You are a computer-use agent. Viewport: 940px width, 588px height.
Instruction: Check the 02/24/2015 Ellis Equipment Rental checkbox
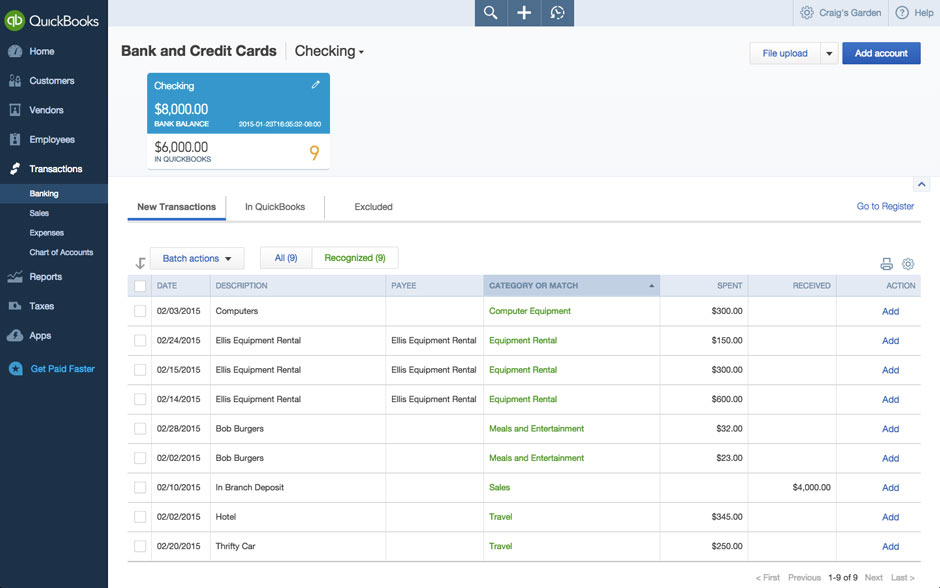pyautogui.click(x=140, y=340)
